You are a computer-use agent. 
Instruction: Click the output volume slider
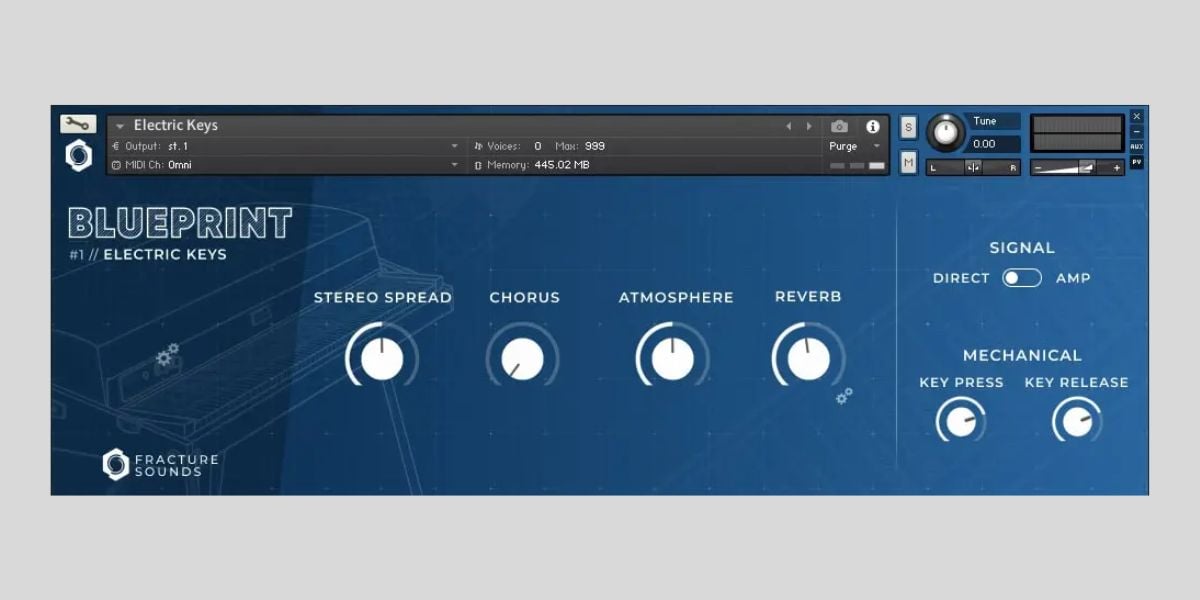click(x=1078, y=167)
